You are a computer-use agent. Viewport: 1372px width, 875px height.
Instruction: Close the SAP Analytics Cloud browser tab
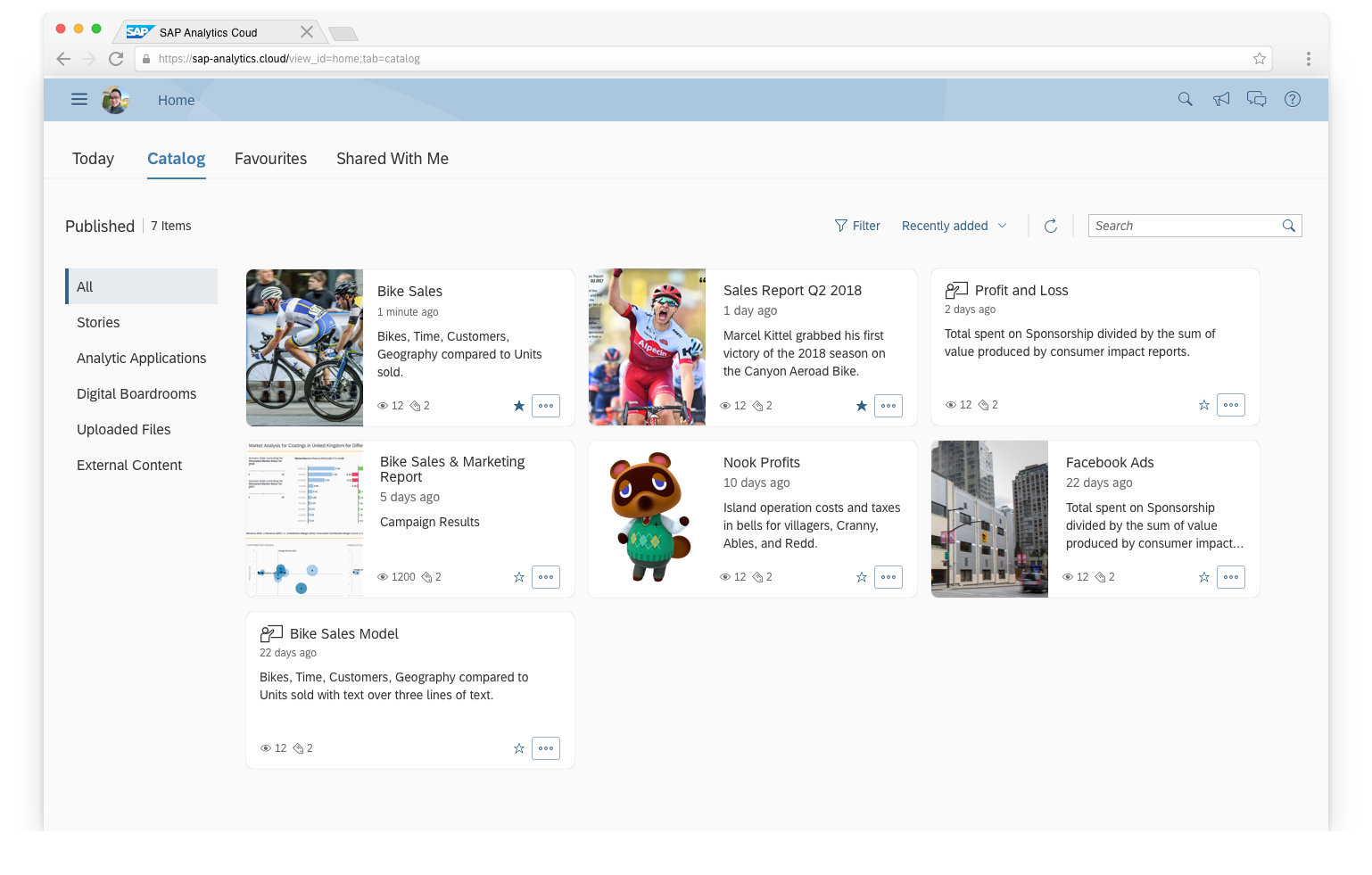[307, 32]
